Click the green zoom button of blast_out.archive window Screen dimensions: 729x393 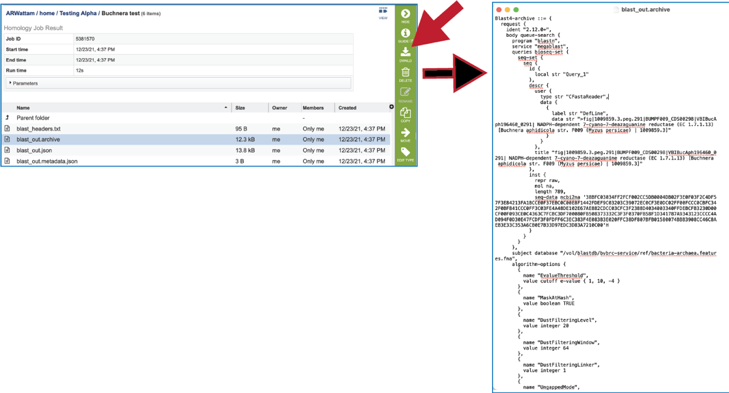(516, 9)
